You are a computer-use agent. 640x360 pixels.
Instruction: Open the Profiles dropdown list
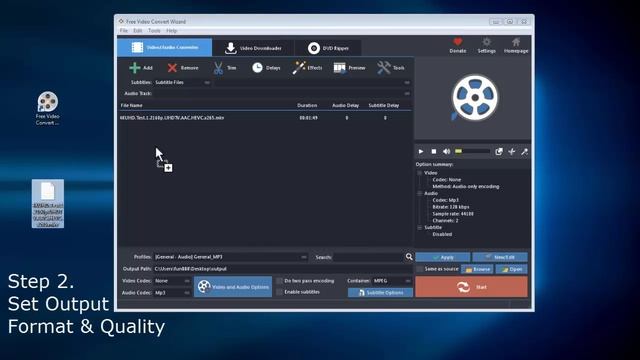pos(231,257)
